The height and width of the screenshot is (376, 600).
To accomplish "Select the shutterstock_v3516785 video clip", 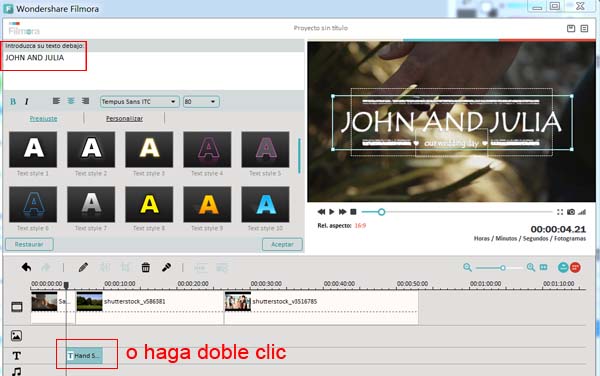I will (x=321, y=308).
